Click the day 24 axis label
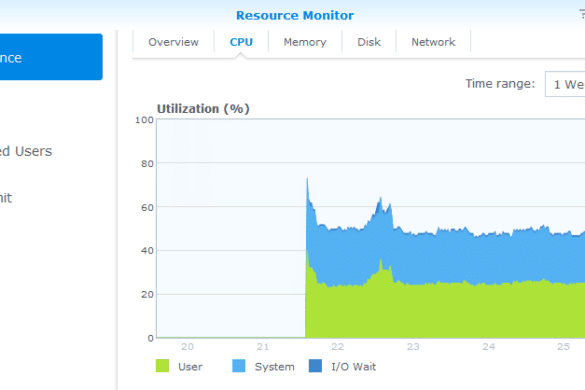This screenshot has width=585, height=390. (x=489, y=347)
